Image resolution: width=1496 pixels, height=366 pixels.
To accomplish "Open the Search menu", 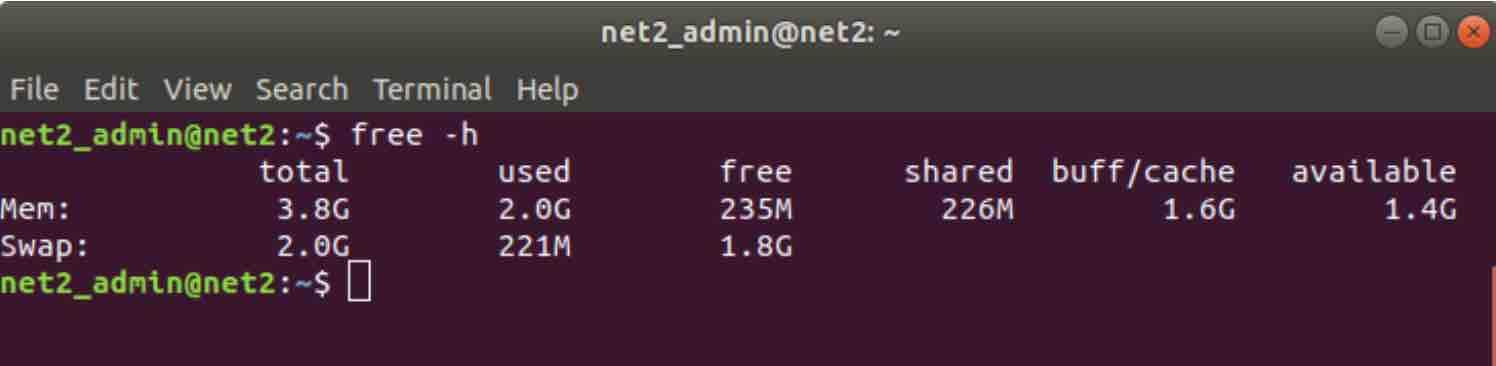I will pos(302,90).
